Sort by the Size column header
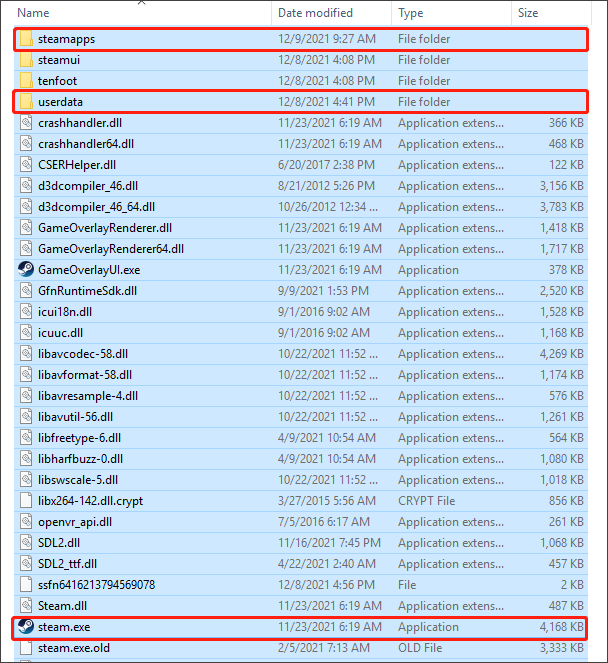Viewport: 608px width, 663px height. click(528, 13)
